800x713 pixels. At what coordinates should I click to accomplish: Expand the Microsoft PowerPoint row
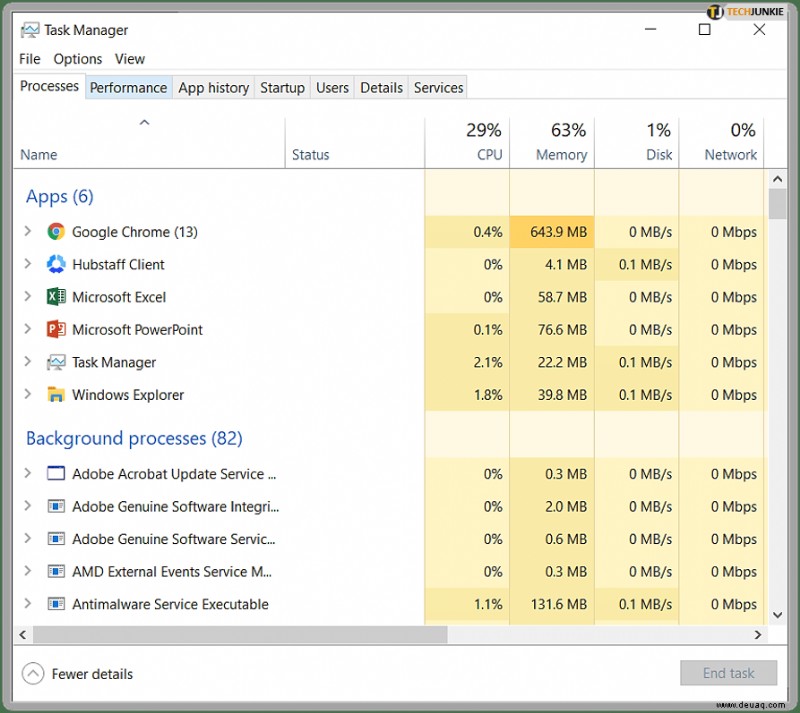click(28, 329)
